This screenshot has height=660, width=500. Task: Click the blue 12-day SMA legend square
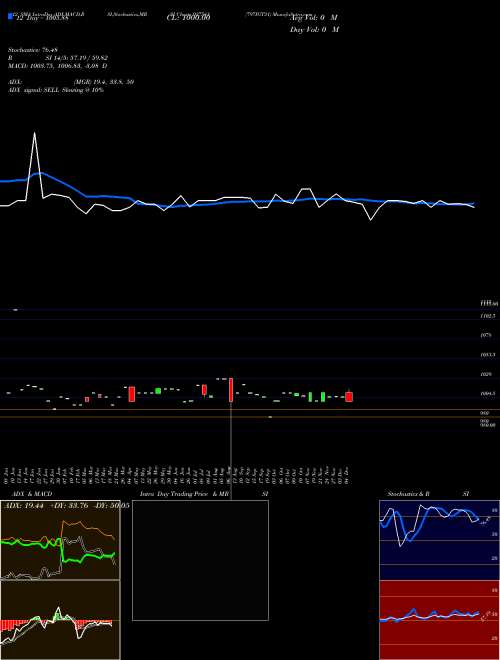(x=11, y=17)
